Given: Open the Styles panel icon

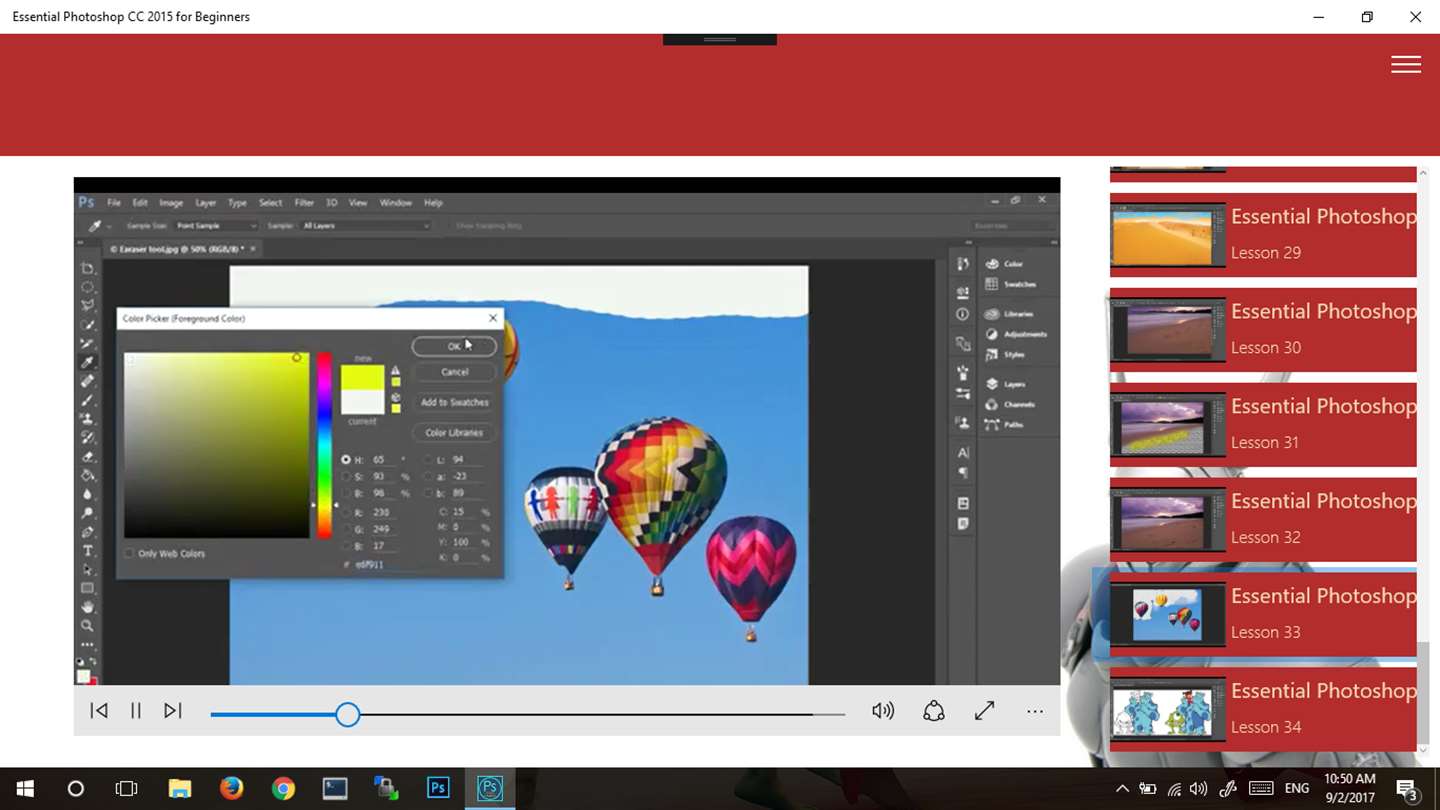Looking at the screenshot, I should [992, 354].
